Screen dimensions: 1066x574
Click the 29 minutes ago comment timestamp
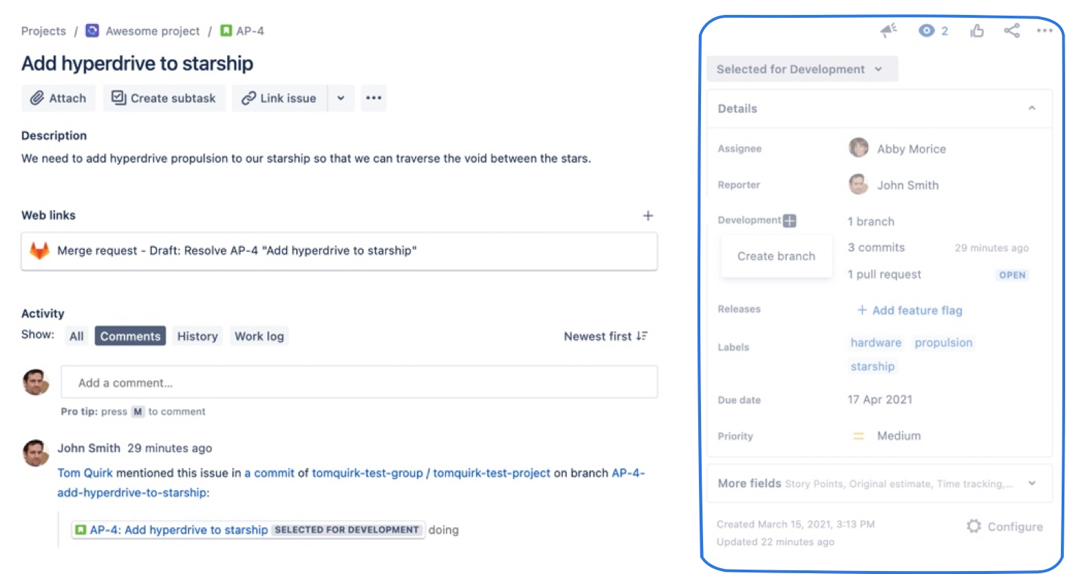tap(170, 448)
